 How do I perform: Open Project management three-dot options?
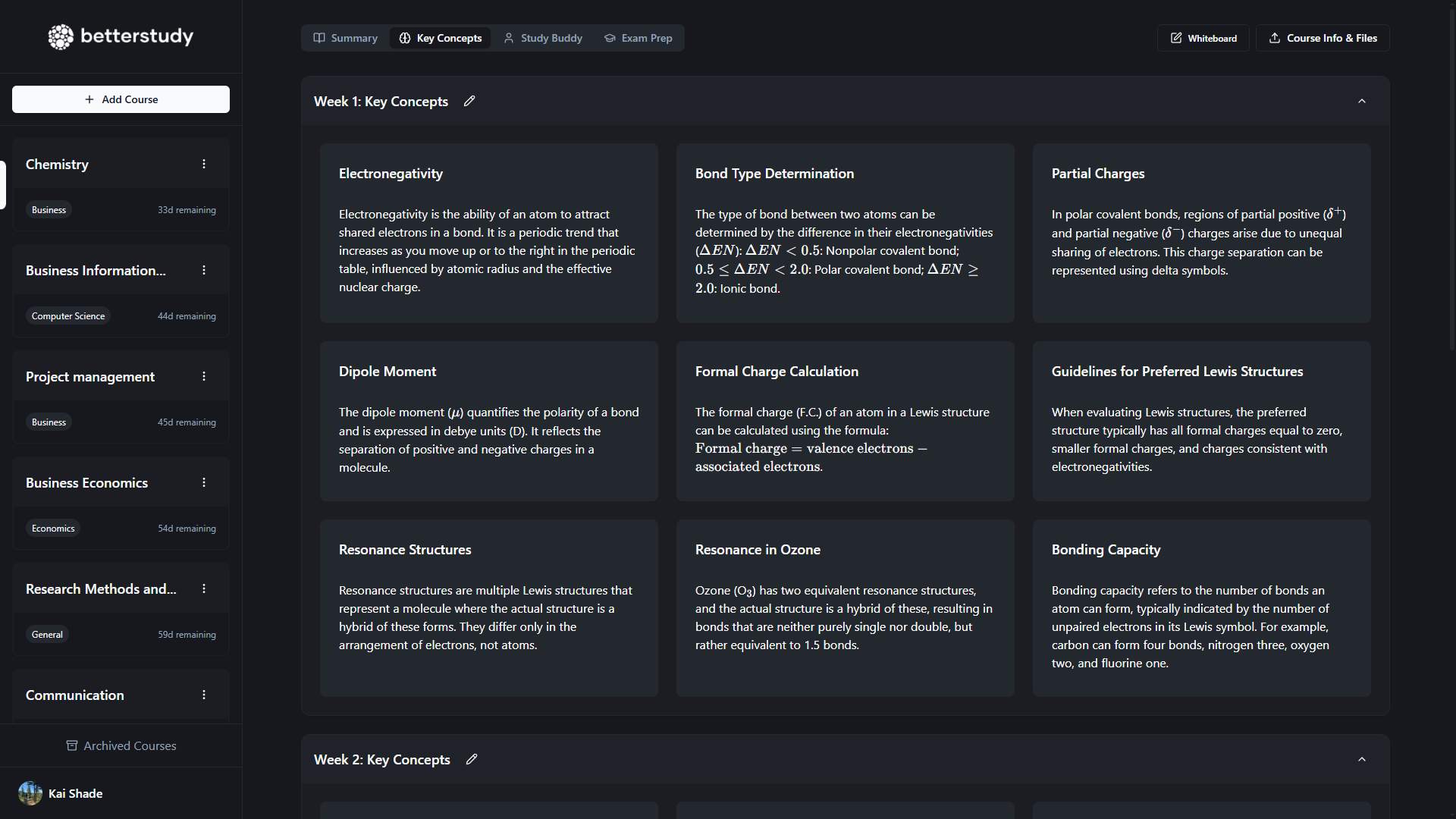point(204,376)
